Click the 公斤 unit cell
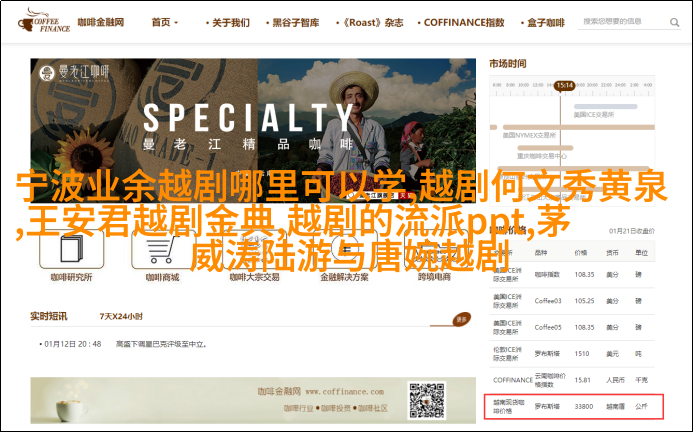 click(641, 406)
